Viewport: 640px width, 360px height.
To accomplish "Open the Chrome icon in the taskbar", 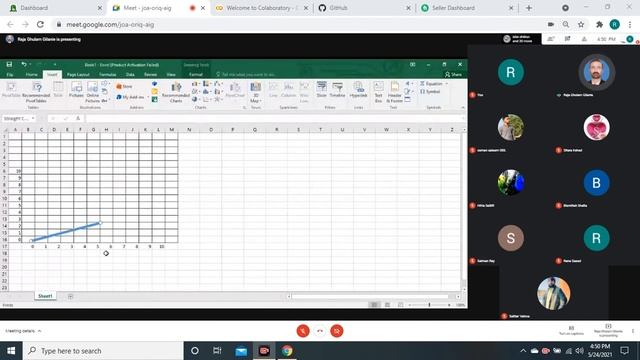I will [287, 351].
